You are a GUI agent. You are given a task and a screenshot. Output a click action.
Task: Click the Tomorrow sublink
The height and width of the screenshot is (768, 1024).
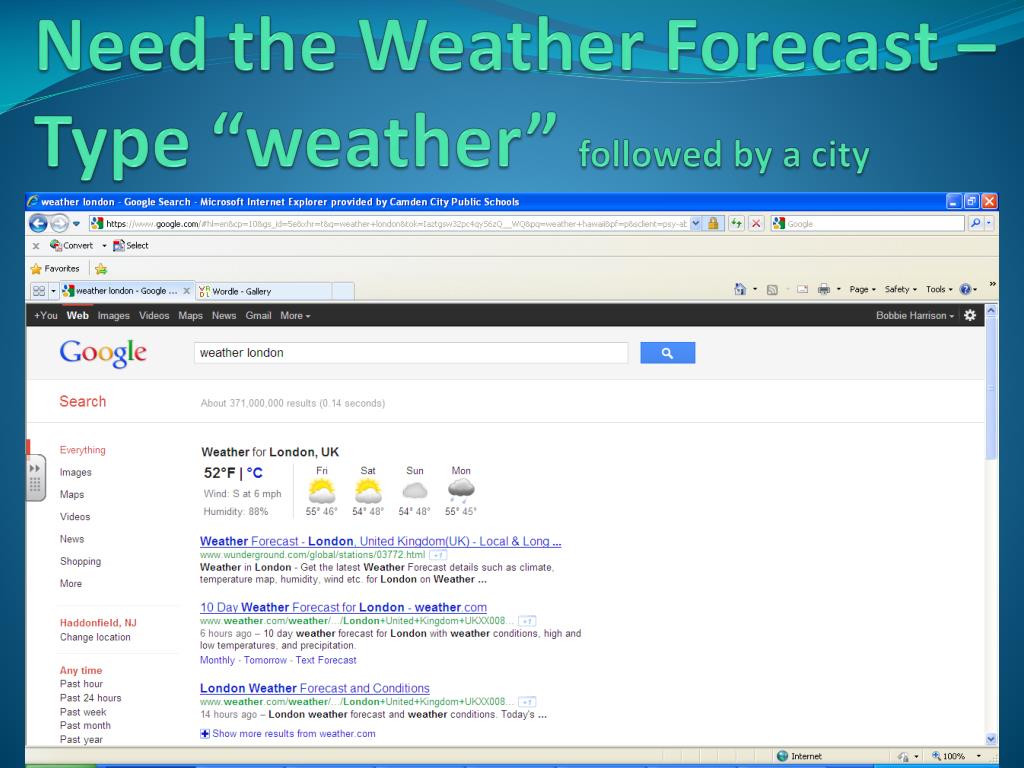point(265,660)
